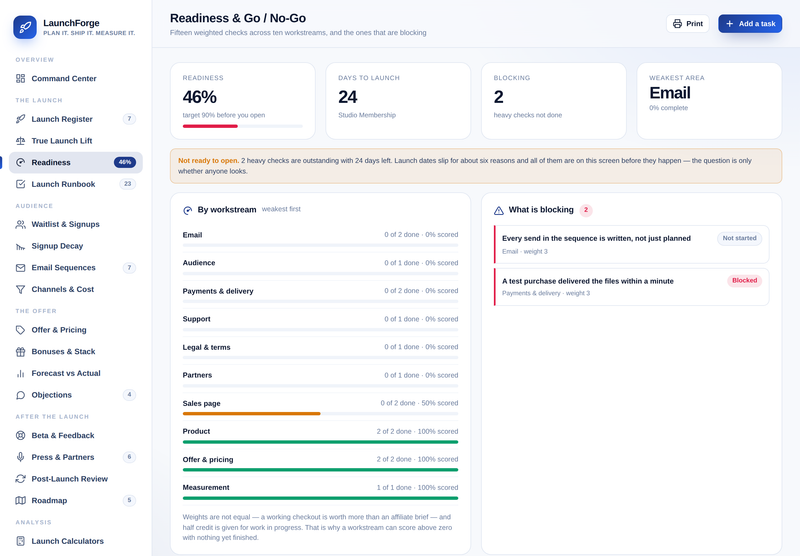The height and width of the screenshot is (556, 800).
Task: Go to Email Sequences
Action: 76,268
